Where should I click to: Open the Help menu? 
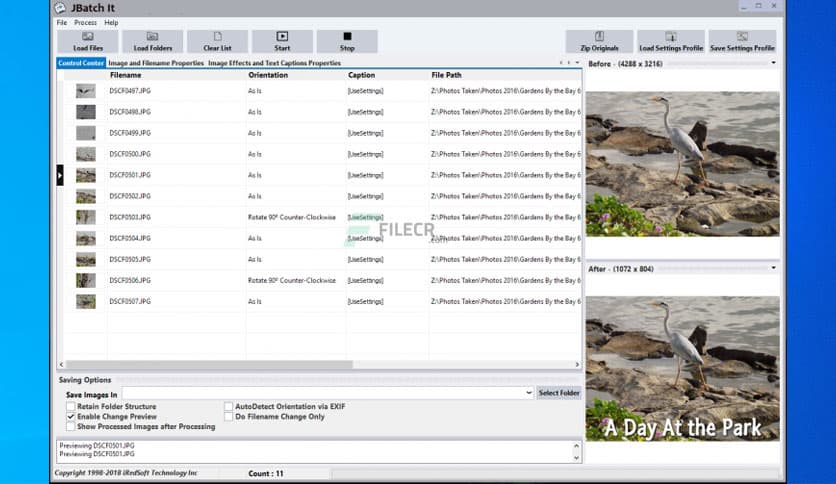tap(111, 22)
